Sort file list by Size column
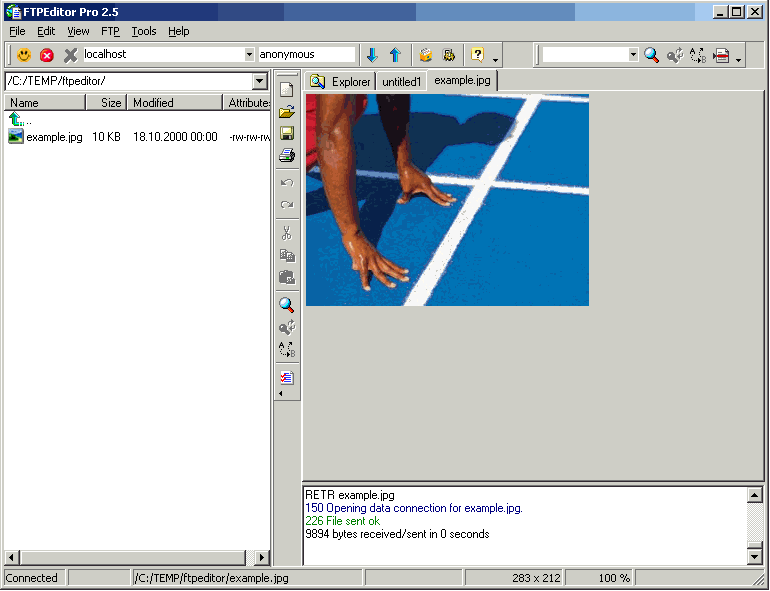Image resolution: width=770 pixels, height=591 pixels. click(107, 103)
